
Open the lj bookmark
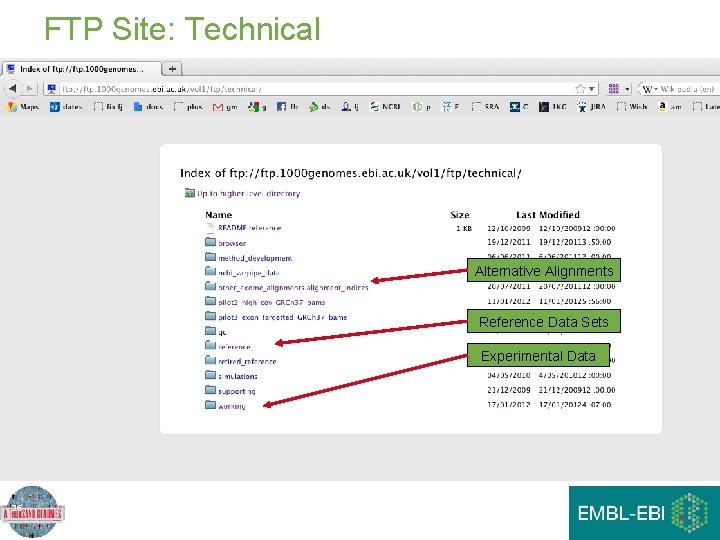pos(350,107)
